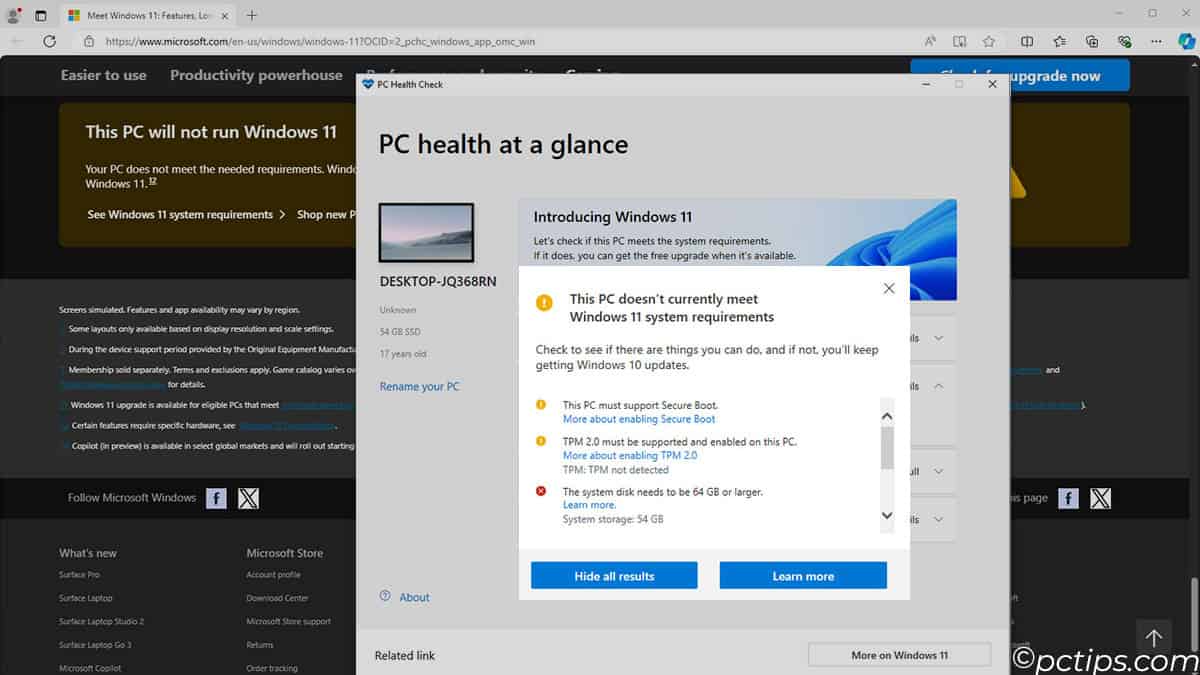Viewport: 1200px width, 675px height.
Task: Open the Read Aloud icon in address bar
Action: [x=930, y=41]
